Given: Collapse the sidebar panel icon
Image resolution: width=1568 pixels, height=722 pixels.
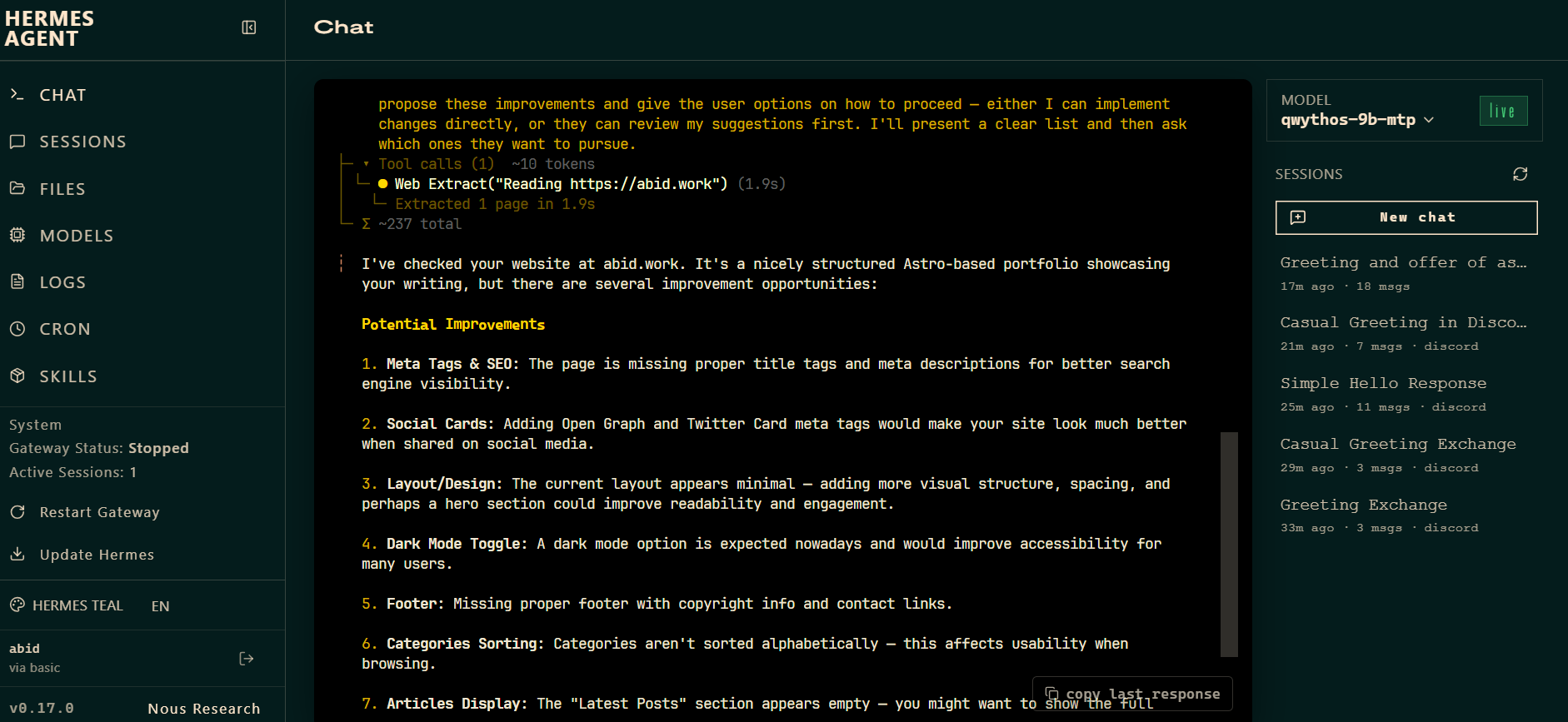Looking at the screenshot, I should 248,27.
